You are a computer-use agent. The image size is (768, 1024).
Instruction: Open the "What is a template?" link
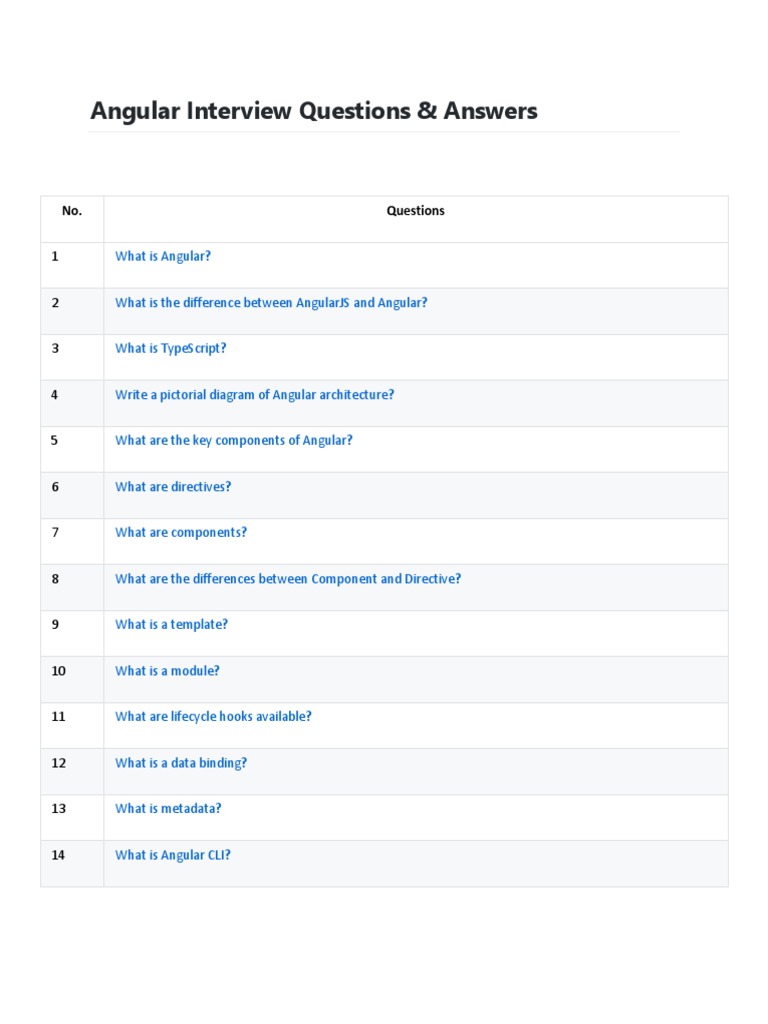tap(172, 624)
